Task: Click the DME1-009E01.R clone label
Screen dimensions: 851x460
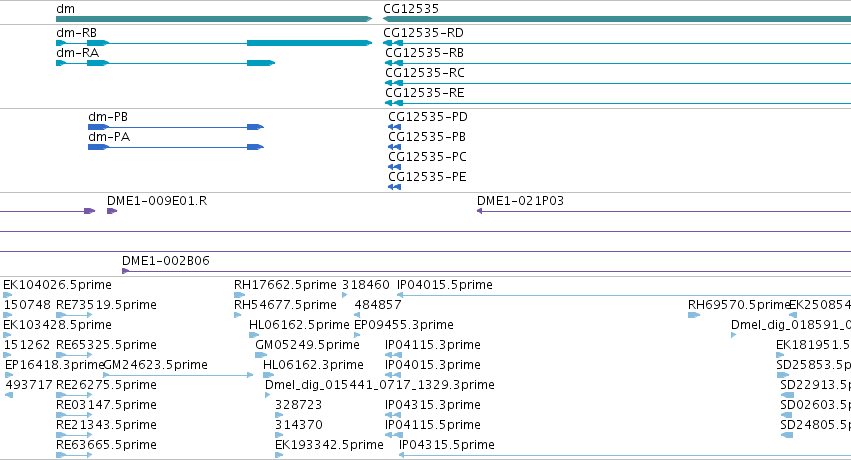Action: (x=157, y=201)
